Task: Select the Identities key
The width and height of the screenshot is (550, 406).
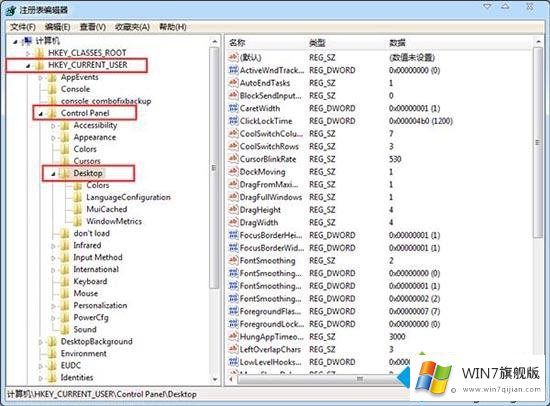Action: pos(77,378)
